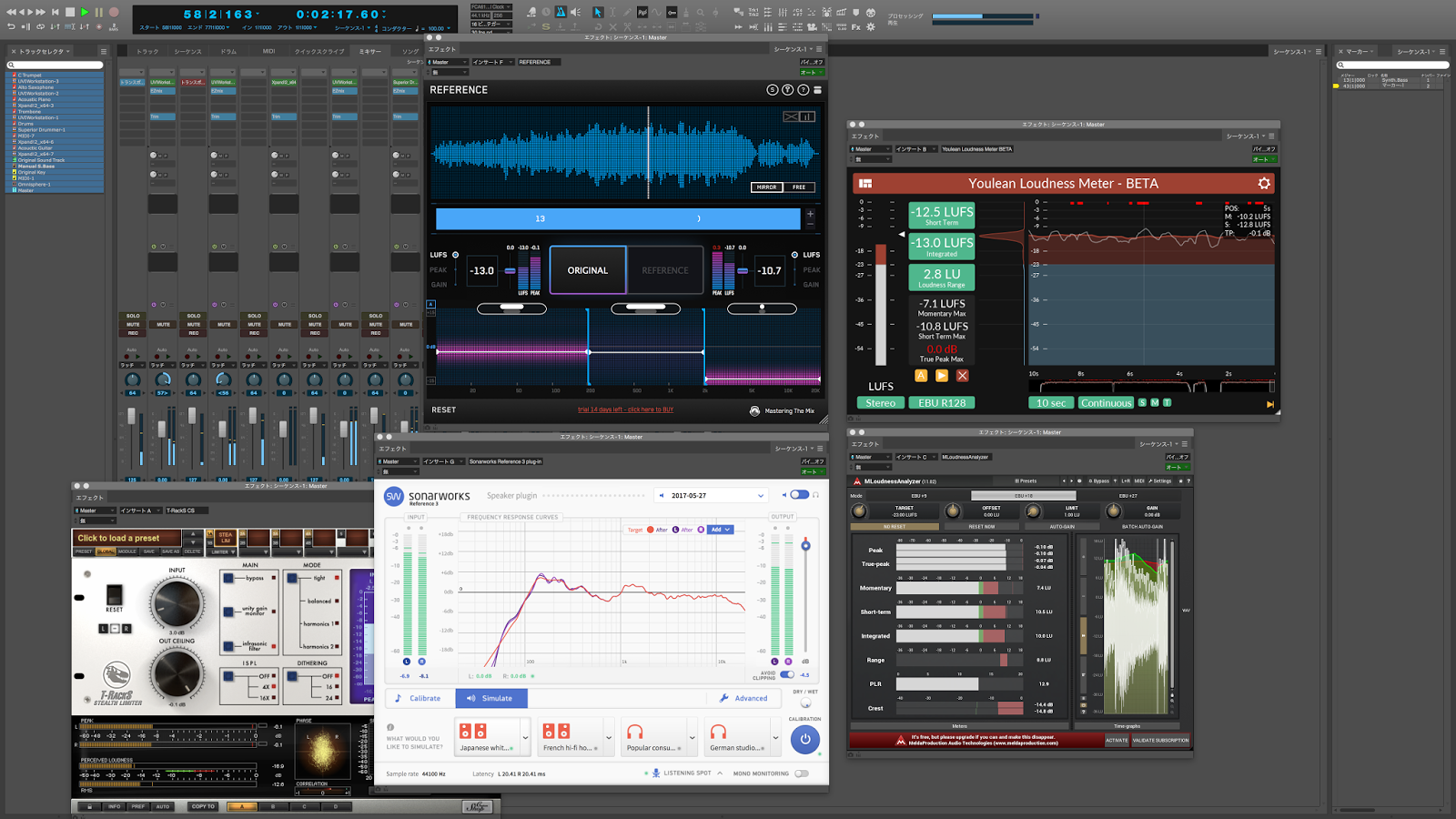Toggle M graph button in Youlean
Screen dimensions: 1456x819
pos(1155,402)
